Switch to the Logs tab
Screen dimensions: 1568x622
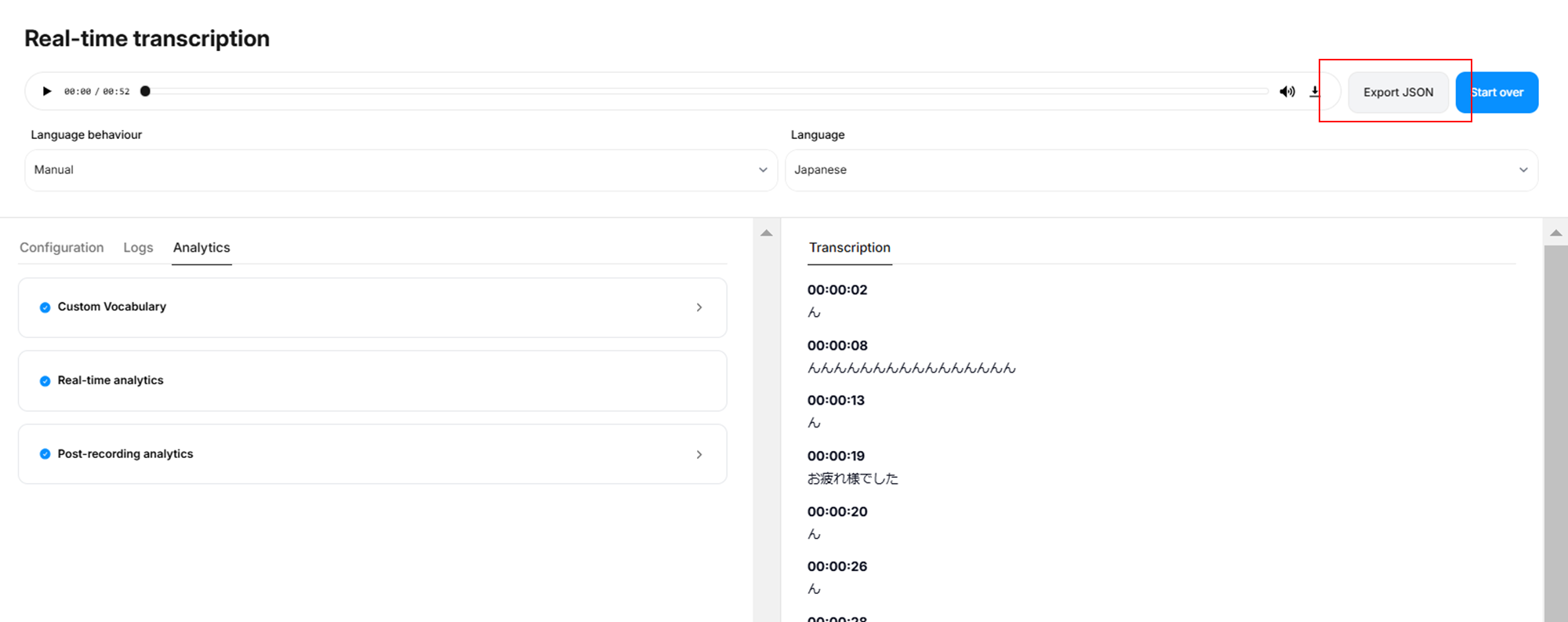[x=138, y=248]
